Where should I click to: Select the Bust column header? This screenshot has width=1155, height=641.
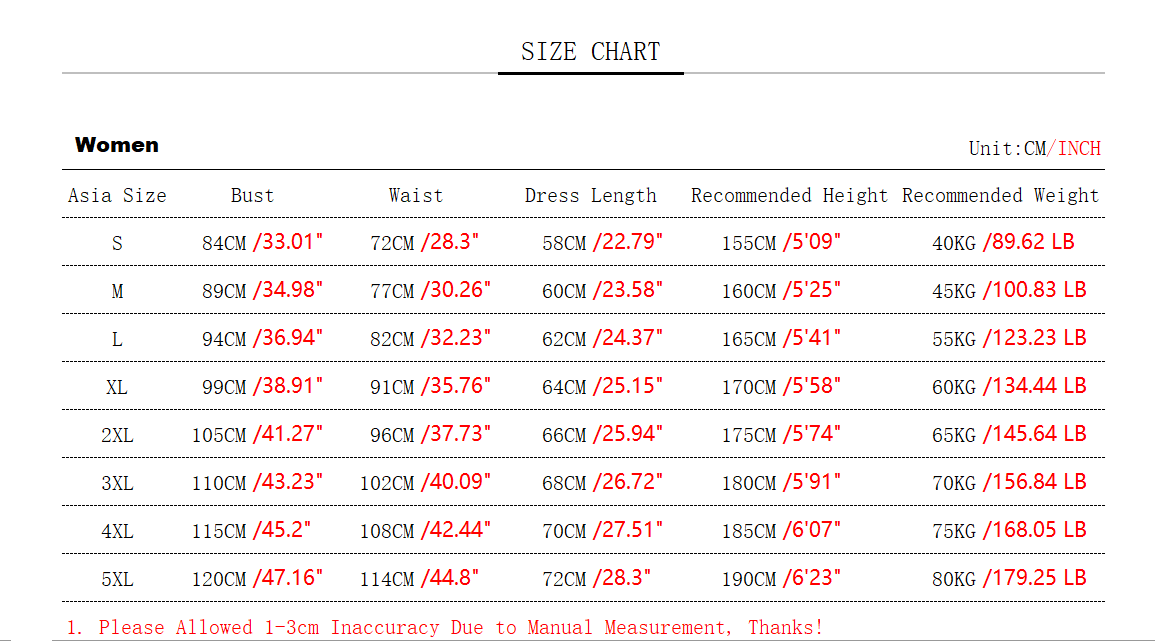click(x=252, y=196)
